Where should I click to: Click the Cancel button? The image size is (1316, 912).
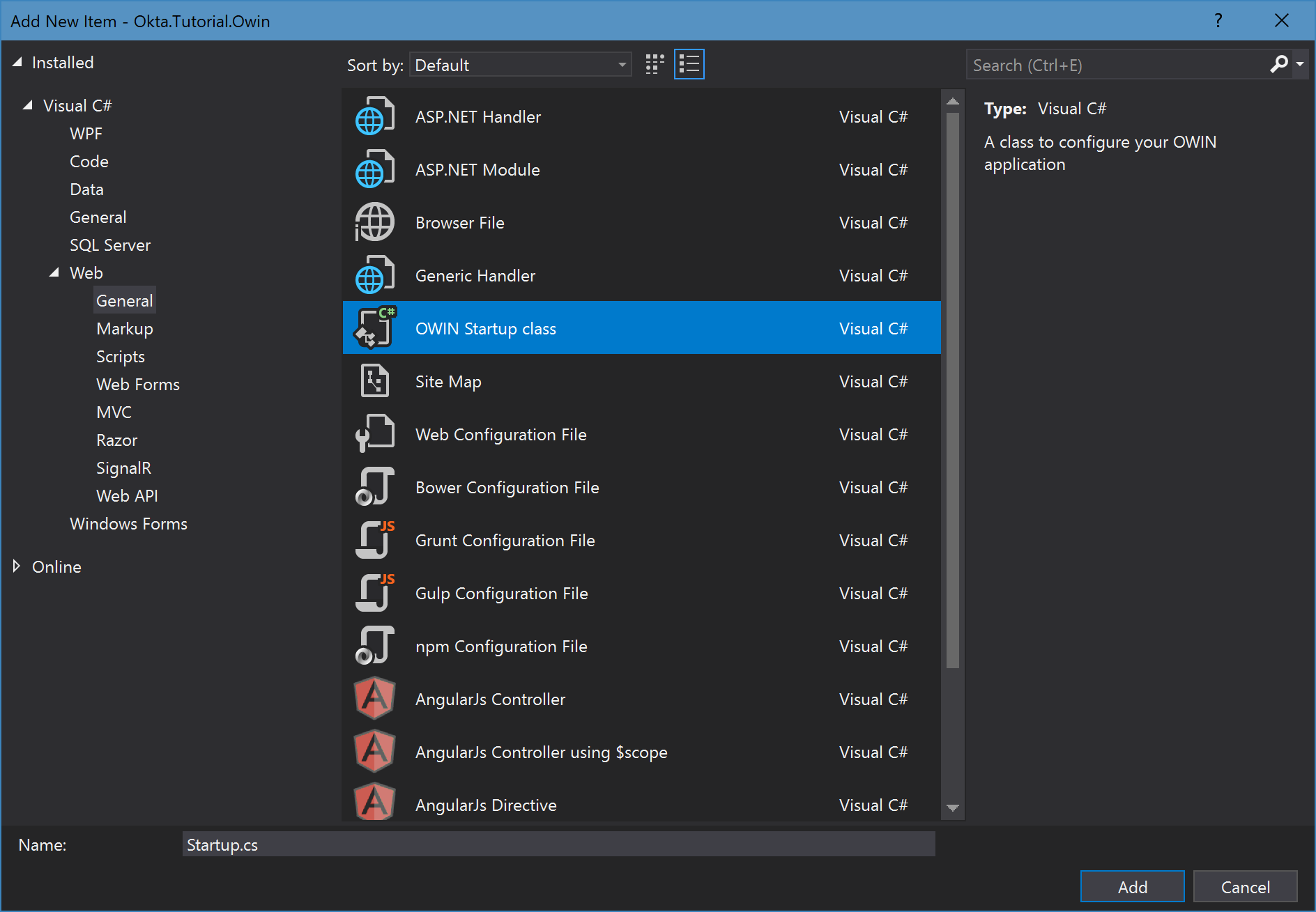point(1244,887)
